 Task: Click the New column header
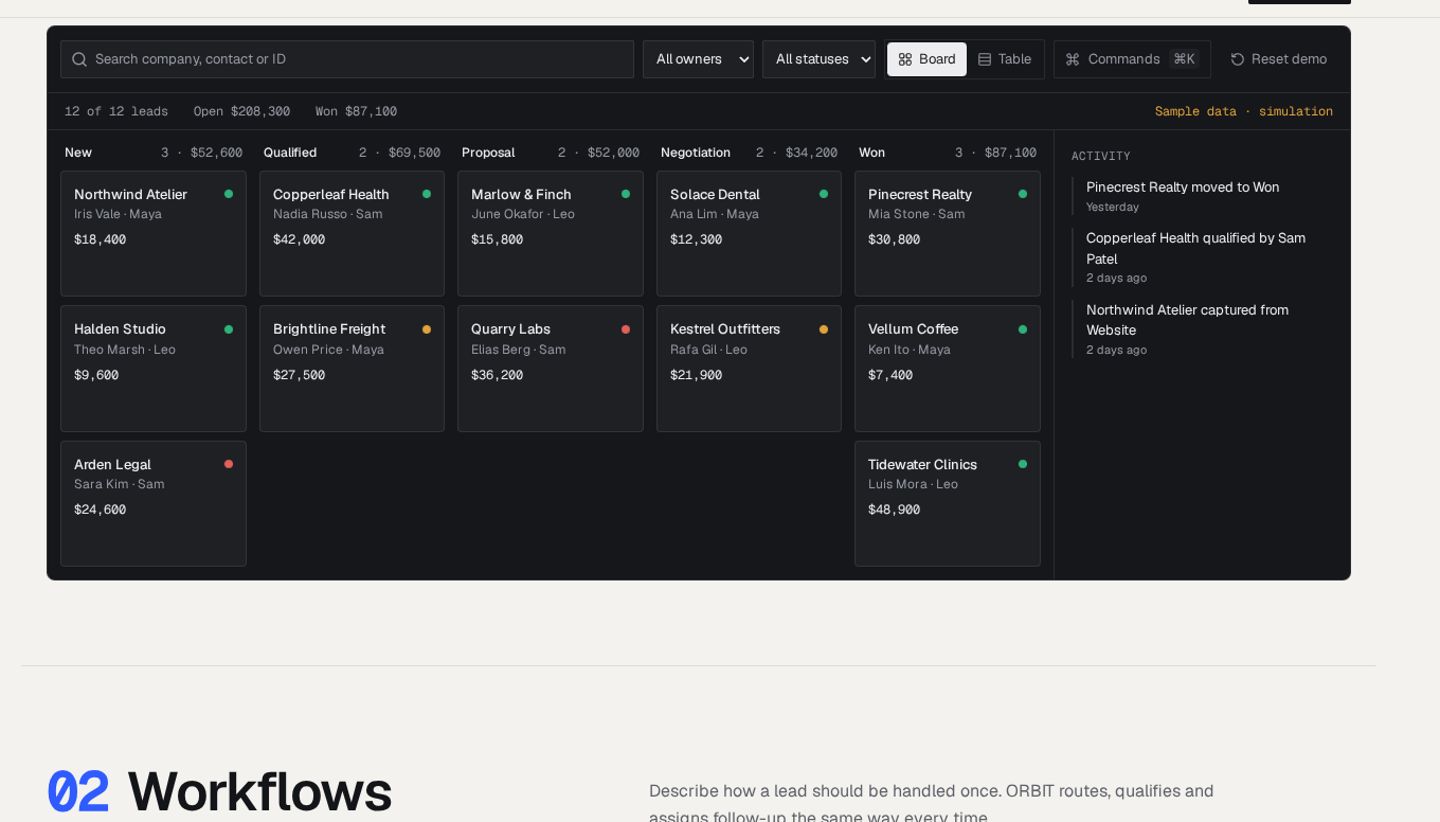click(153, 153)
